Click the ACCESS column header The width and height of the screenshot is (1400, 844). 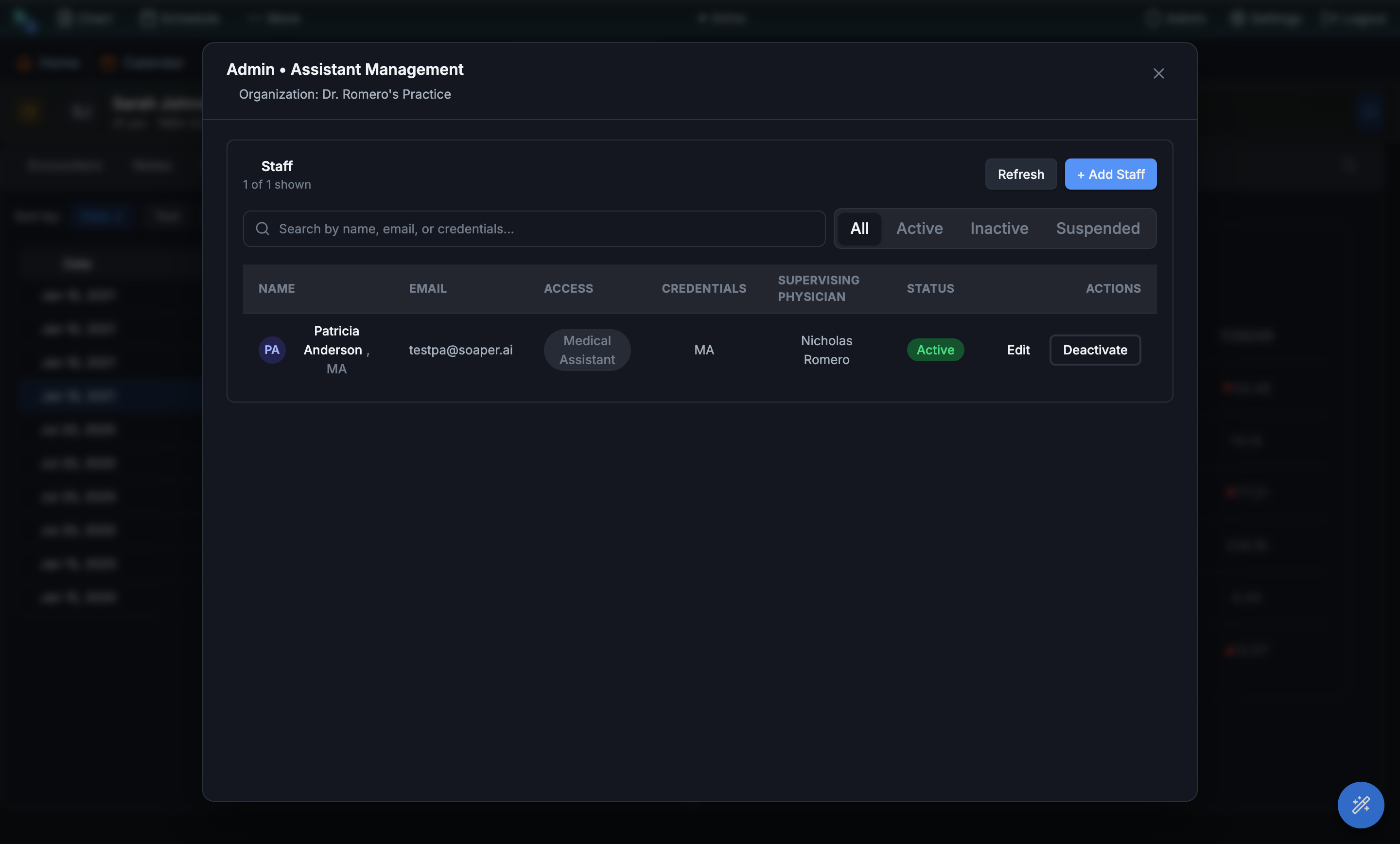pyautogui.click(x=568, y=288)
